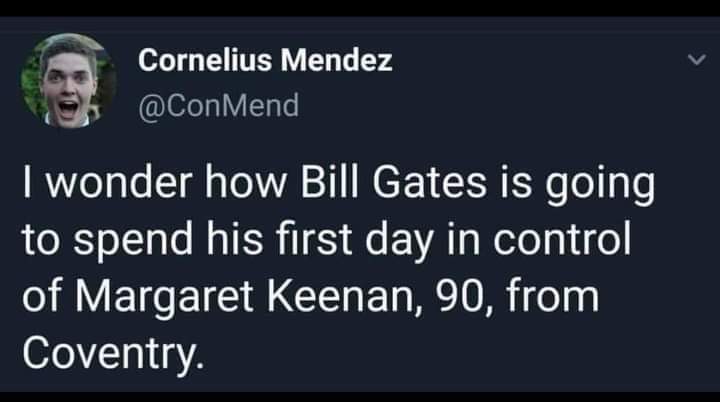Open Cornelius Mendez's profile picture
Screen dimensions: 720x402
[69, 81]
